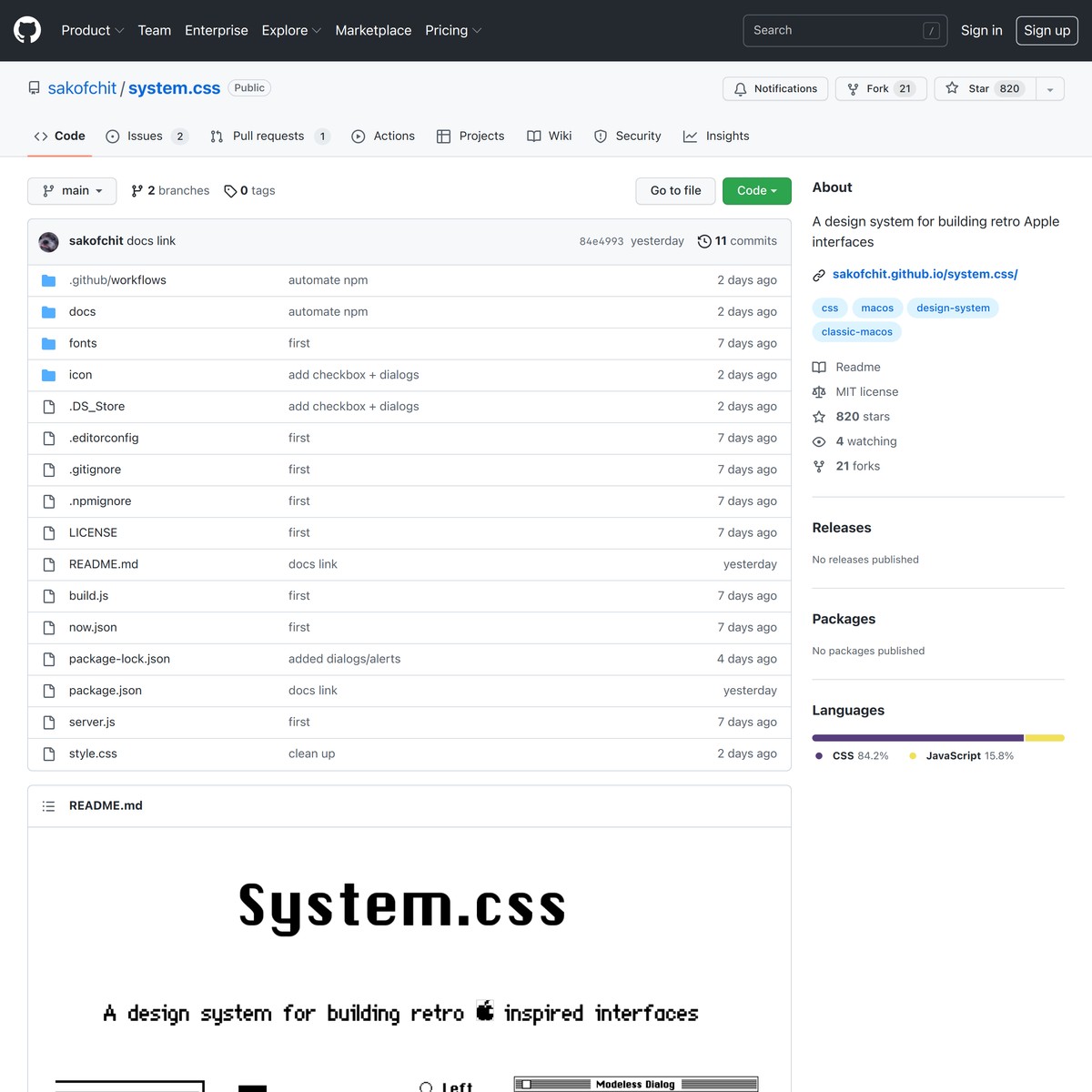Click the fork icon next to Fork count
Screen dimensions: 1092x1092
pyautogui.click(x=853, y=88)
